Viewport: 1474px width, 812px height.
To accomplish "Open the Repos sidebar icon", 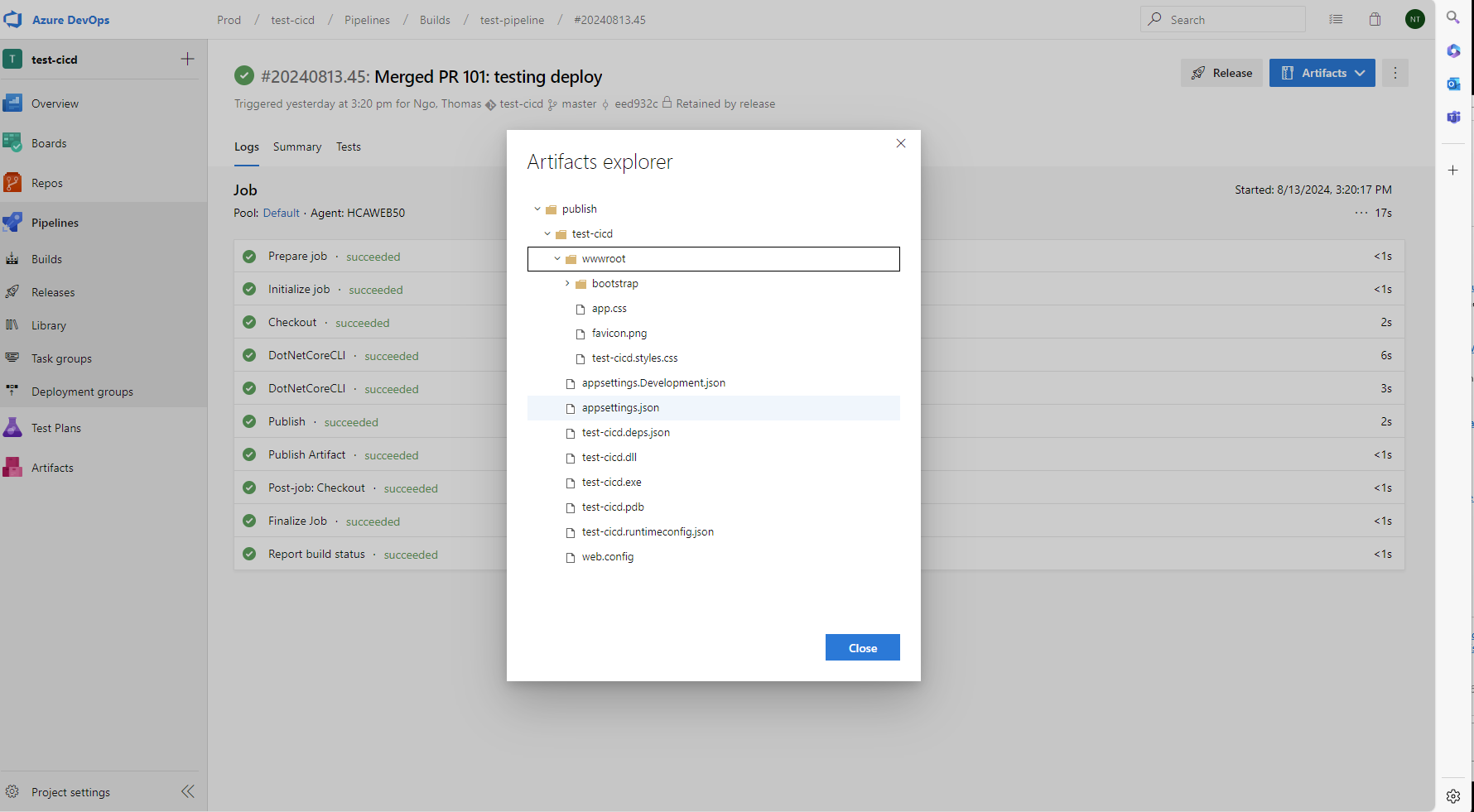I will 12,183.
